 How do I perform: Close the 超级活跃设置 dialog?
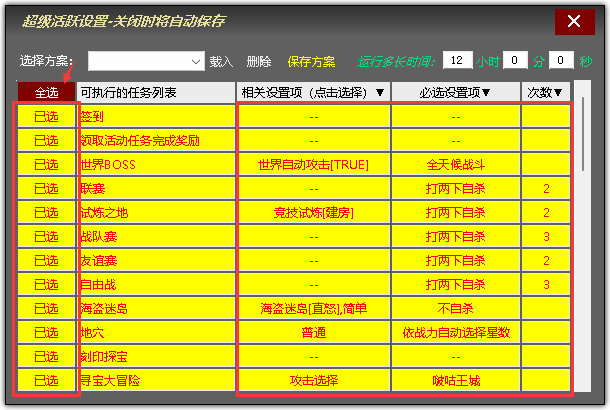574,21
